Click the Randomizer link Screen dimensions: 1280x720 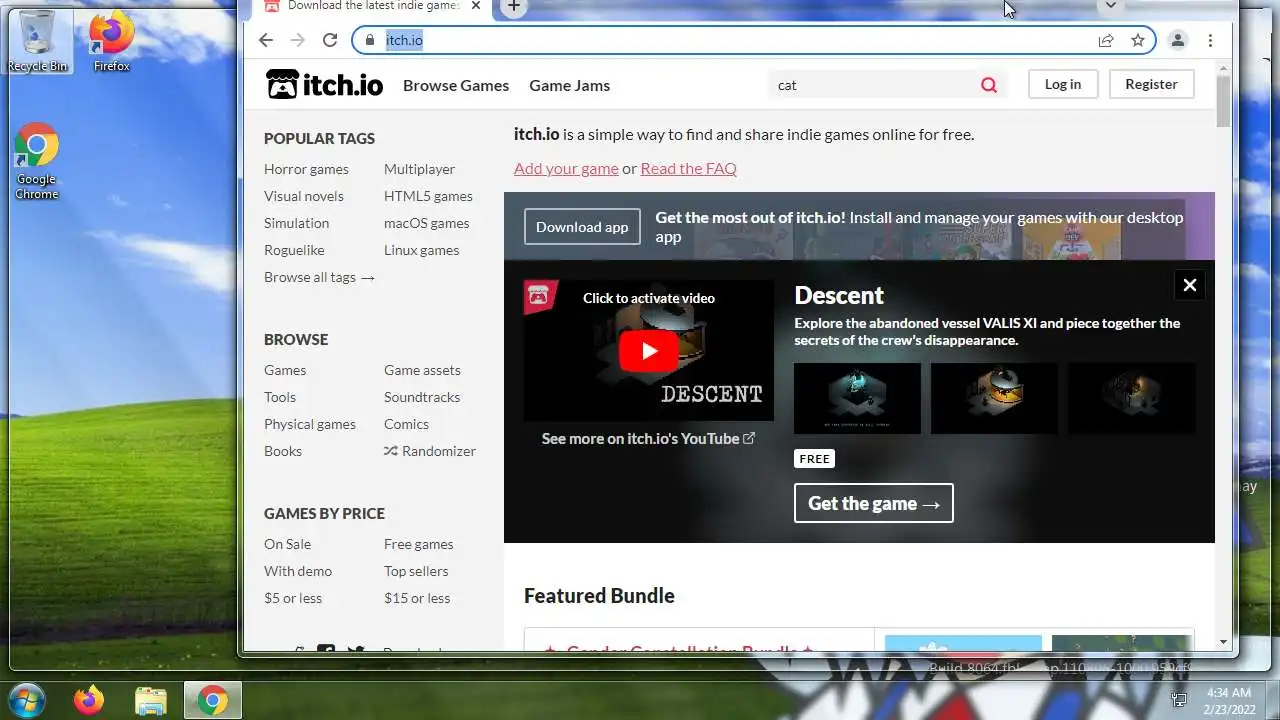tap(430, 451)
